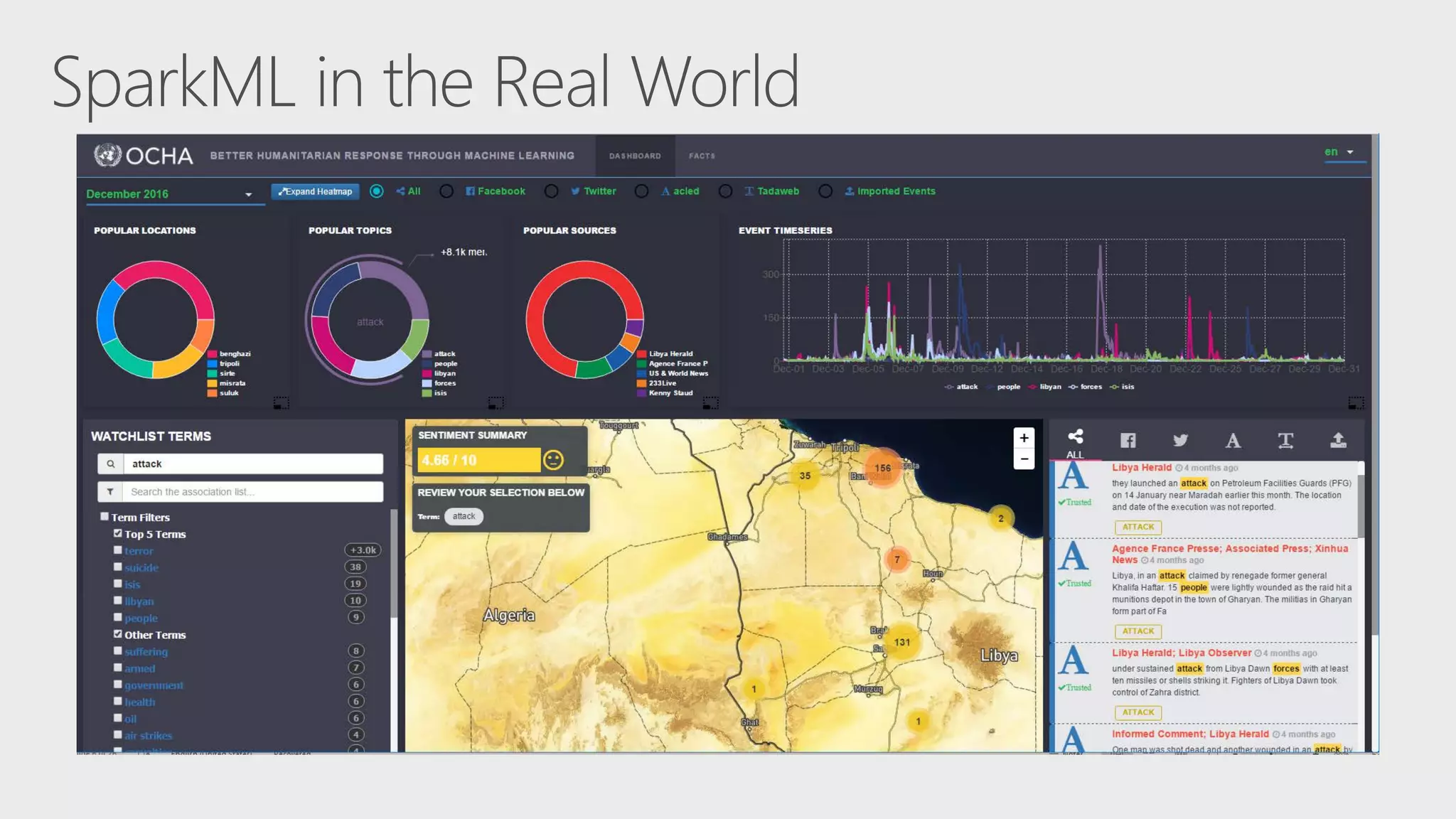Check the 'terror' term checkbox

pos(118,550)
